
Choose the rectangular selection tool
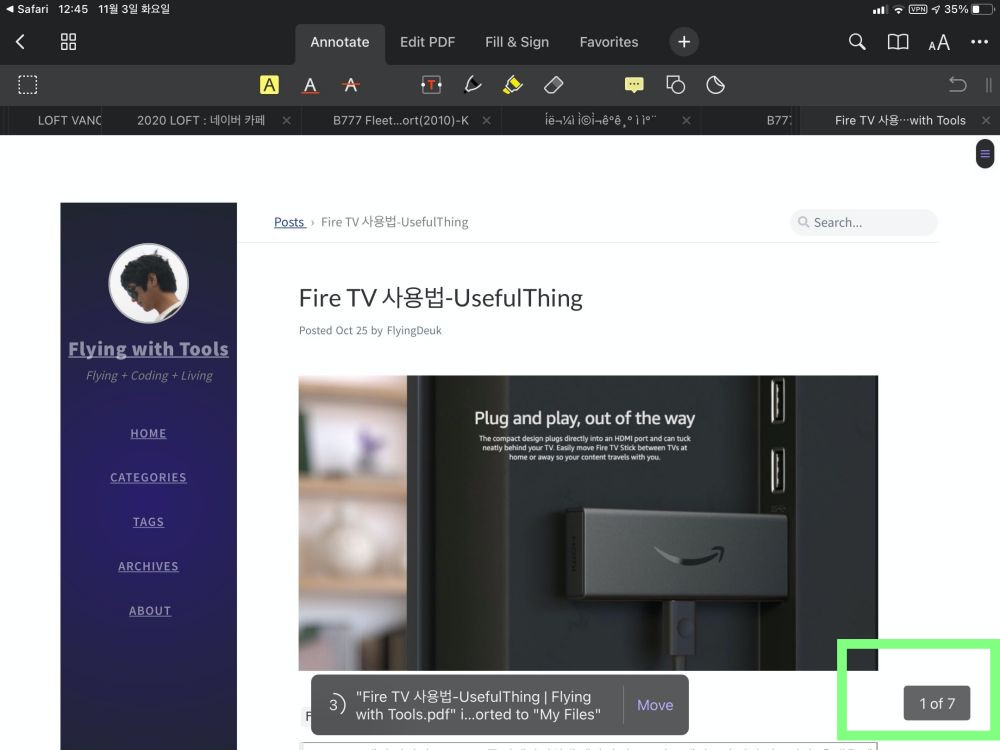pyautogui.click(x=28, y=85)
